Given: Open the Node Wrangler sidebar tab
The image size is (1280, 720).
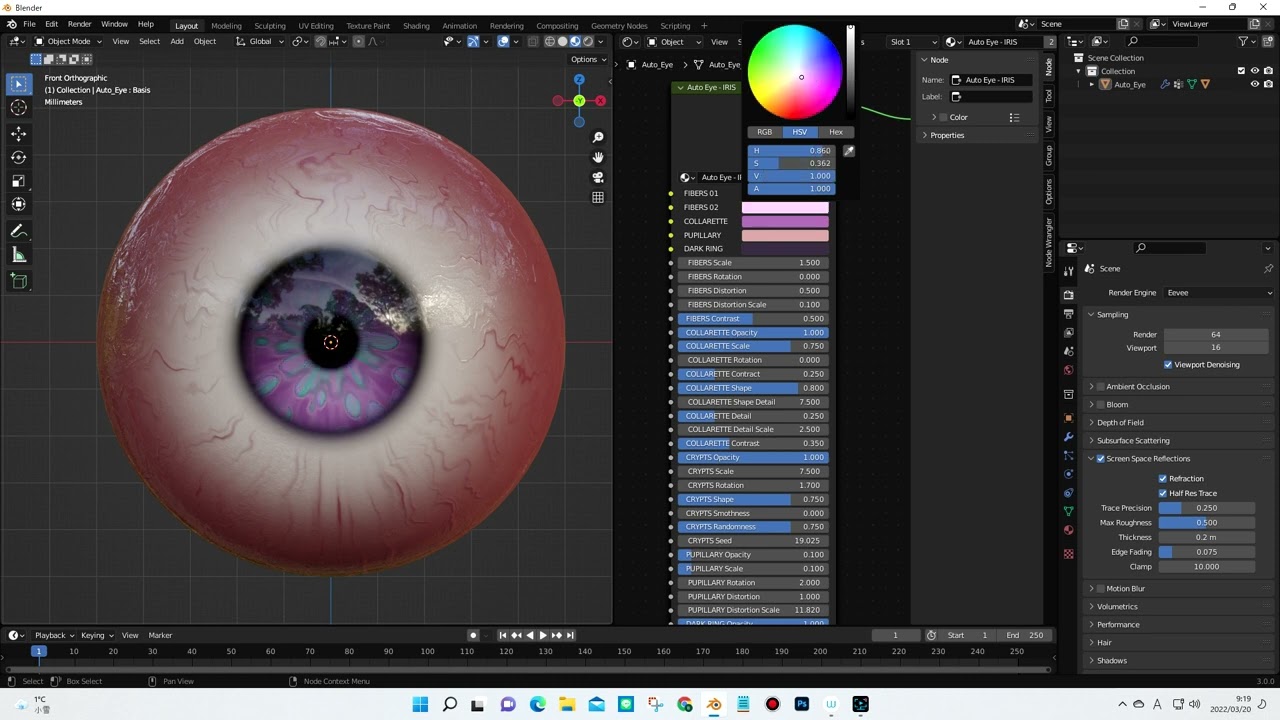Looking at the screenshot, I should click(1049, 242).
